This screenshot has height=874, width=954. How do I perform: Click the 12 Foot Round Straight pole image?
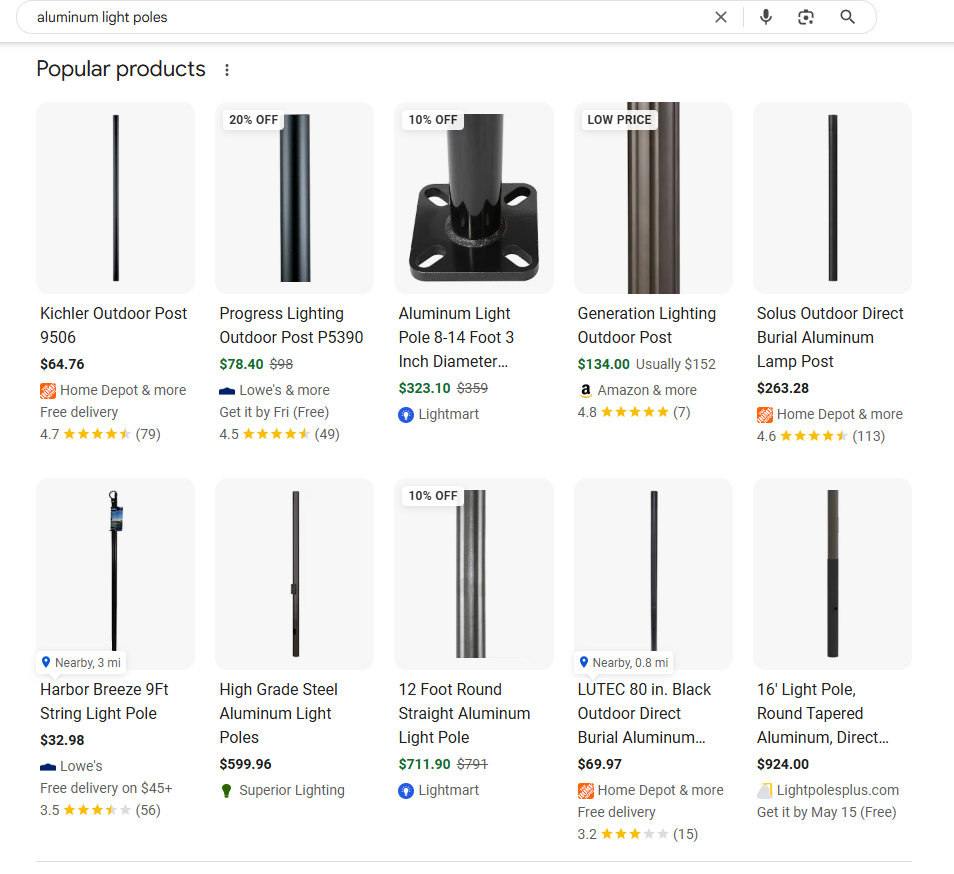point(474,574)
